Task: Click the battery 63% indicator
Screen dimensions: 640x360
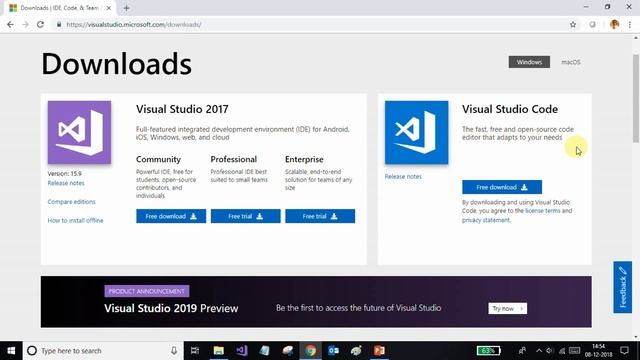Action: point(489,351)
